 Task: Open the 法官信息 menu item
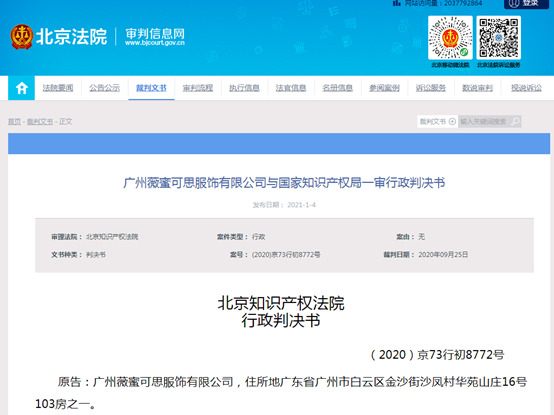(x=291, y=88)
